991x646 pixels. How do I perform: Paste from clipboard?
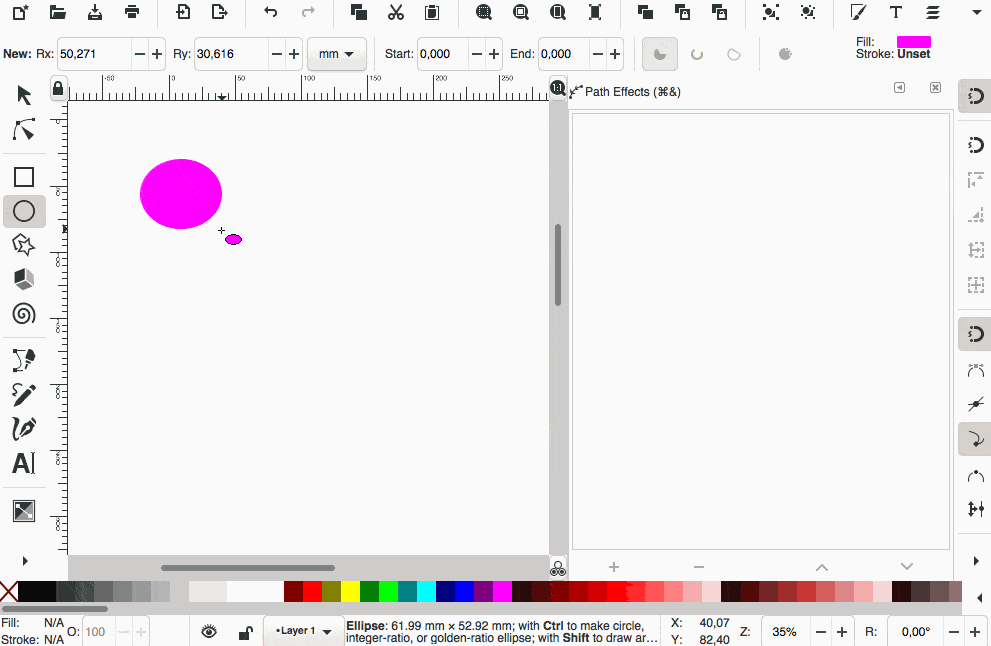[x=432, y=12]
